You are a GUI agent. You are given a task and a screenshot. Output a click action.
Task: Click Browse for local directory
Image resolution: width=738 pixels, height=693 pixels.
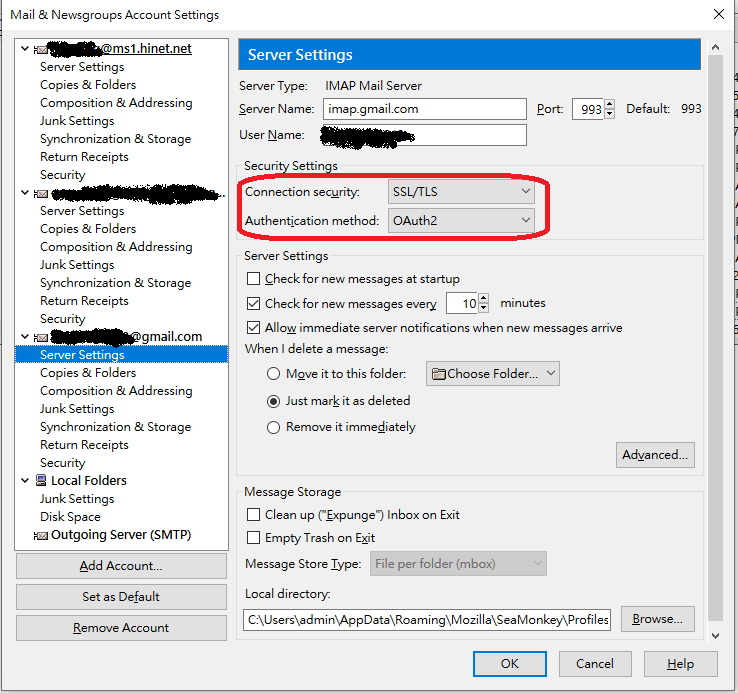(x=658, y=619)
